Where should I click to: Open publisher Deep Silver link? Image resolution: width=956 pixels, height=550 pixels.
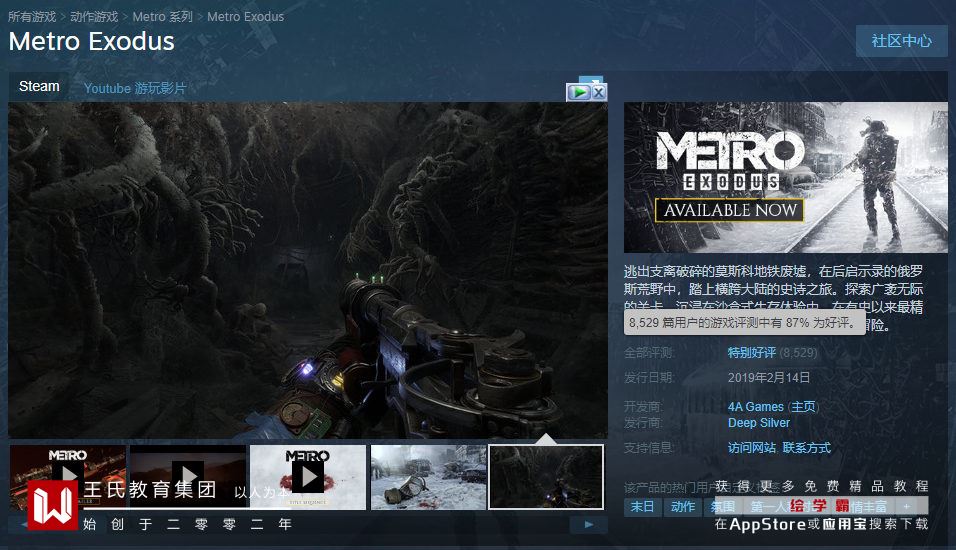click(x=758, y=423)
